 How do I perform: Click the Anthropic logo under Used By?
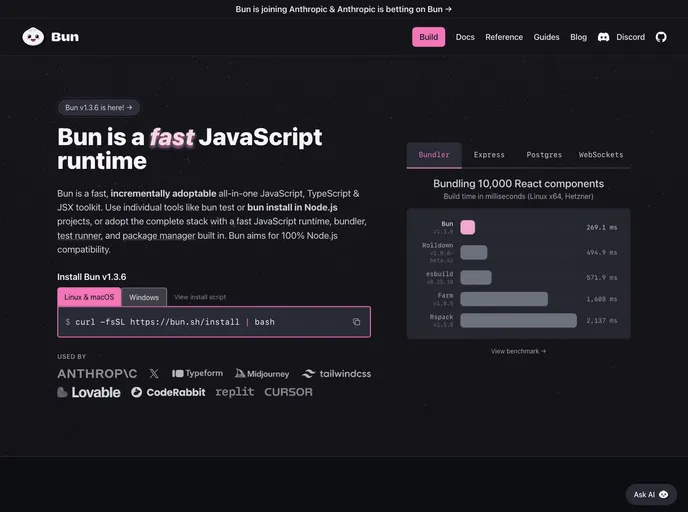[x=97, y=373]
